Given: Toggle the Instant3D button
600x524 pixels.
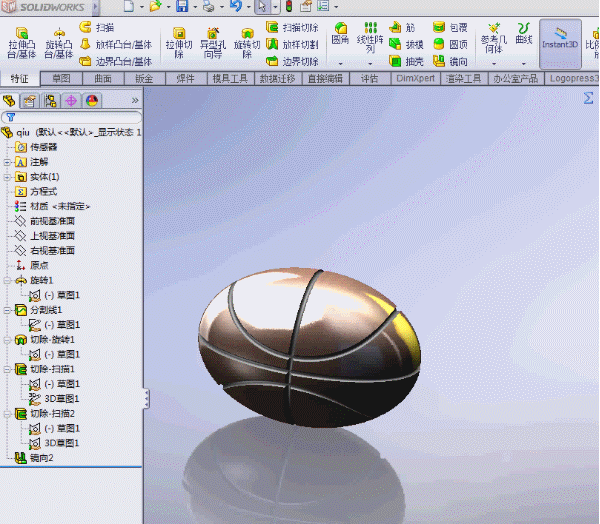Looking at the screenshot, I should point(560,44).
